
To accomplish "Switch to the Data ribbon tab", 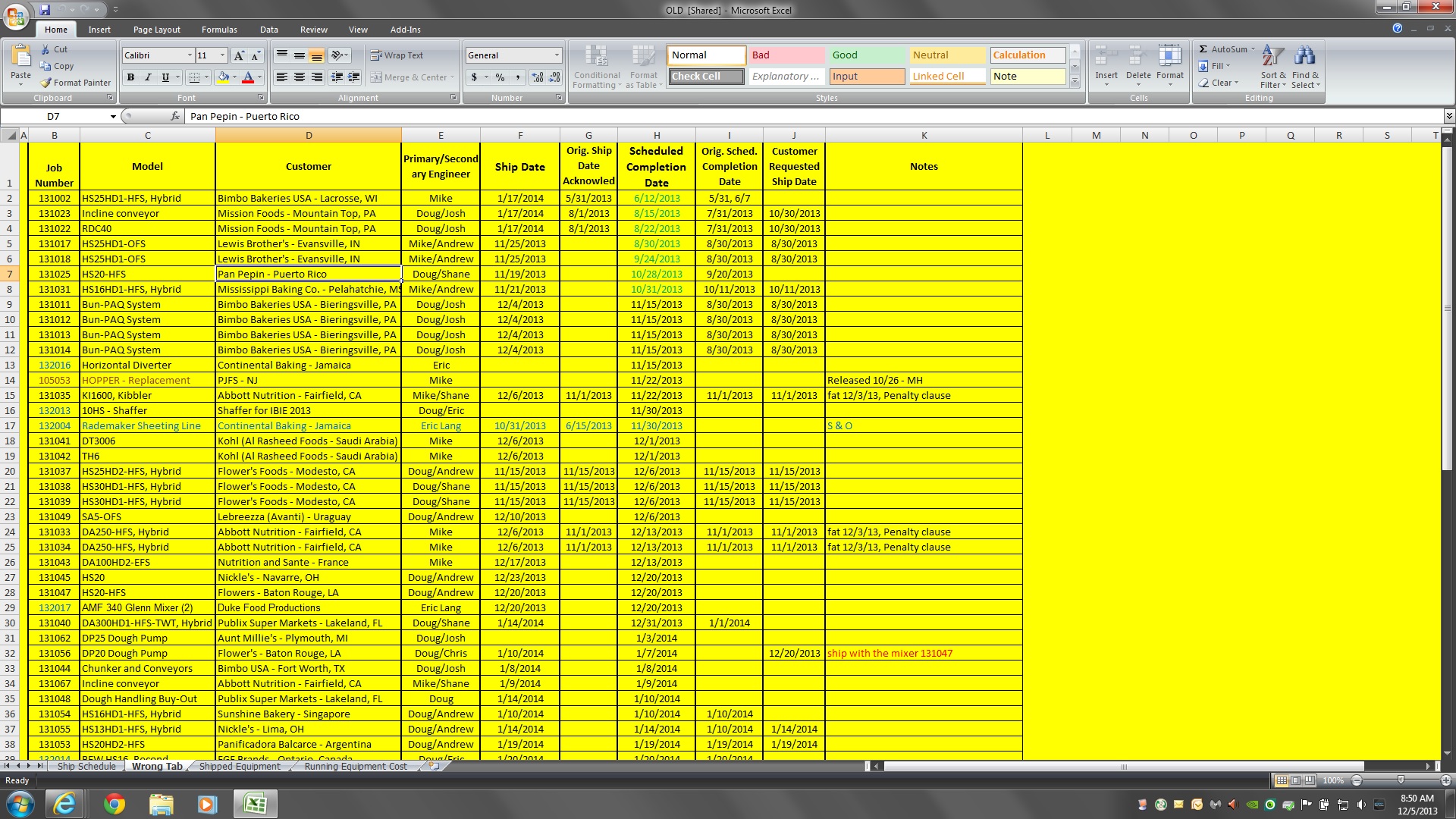I will (x=269, y=30).
